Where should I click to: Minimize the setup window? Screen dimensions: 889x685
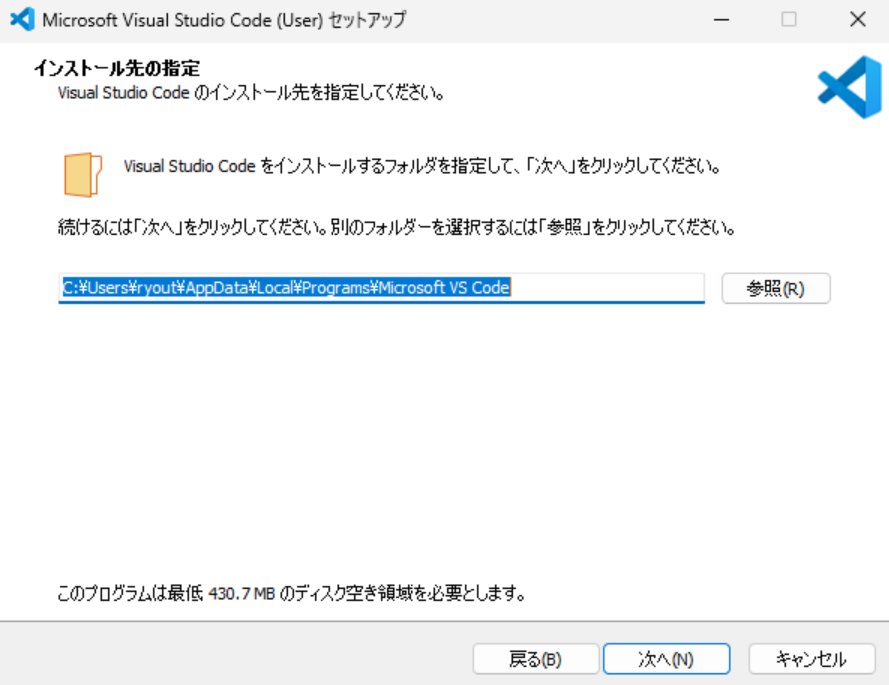tap(721, 20)
